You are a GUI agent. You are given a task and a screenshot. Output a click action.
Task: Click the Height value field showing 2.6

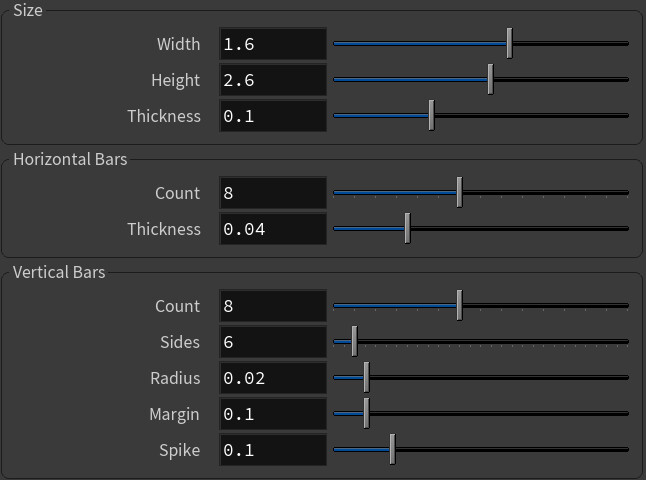[273, 80]
